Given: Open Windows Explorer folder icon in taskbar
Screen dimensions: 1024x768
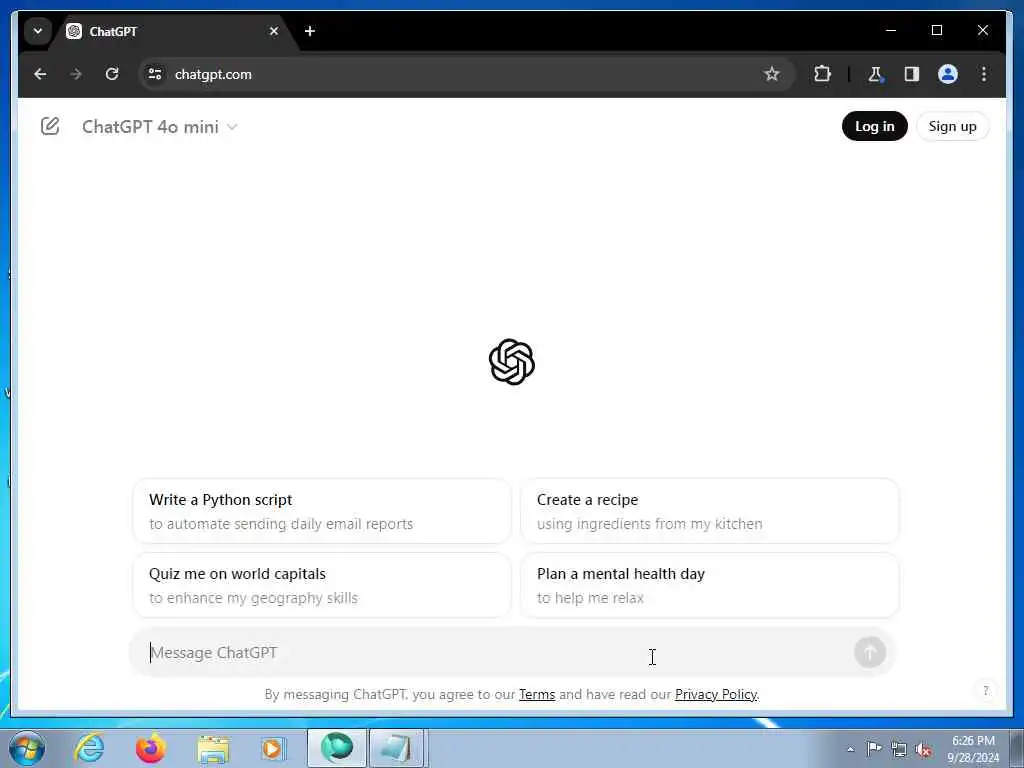Looking at the screenshot, I should (x=213, y=749).
